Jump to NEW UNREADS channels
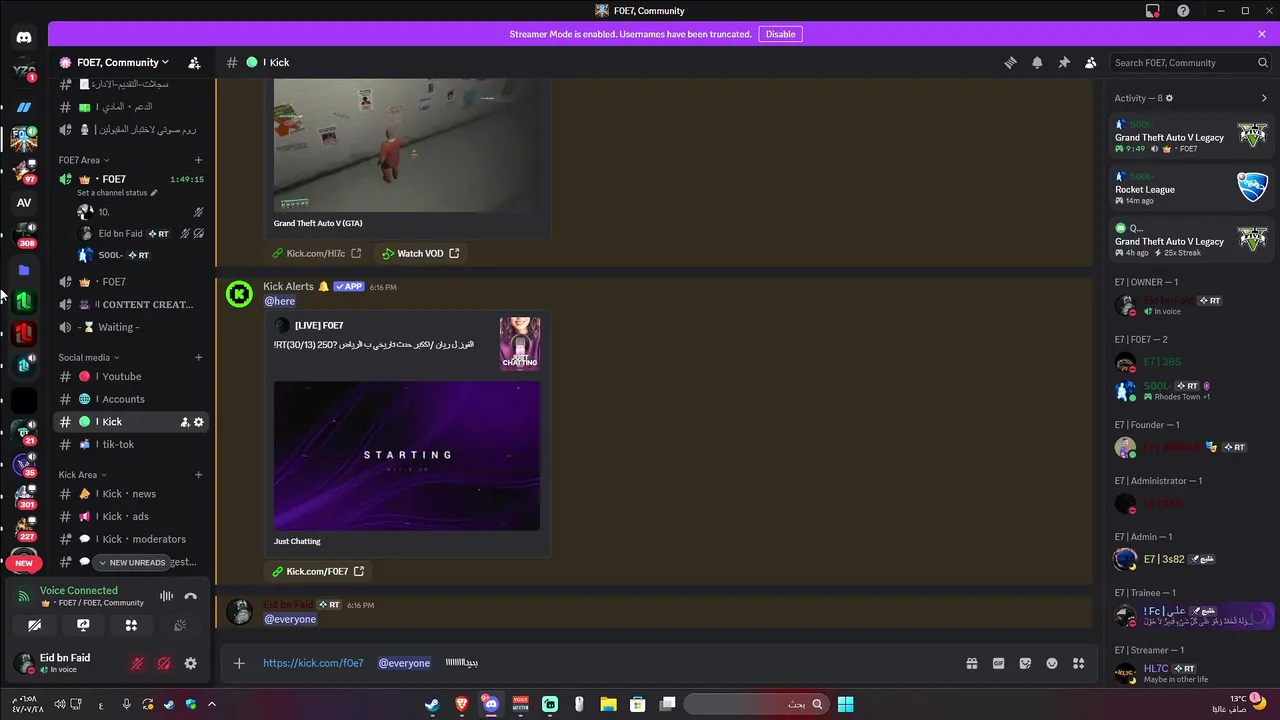The image size is (1280, 720). point(133,563)
